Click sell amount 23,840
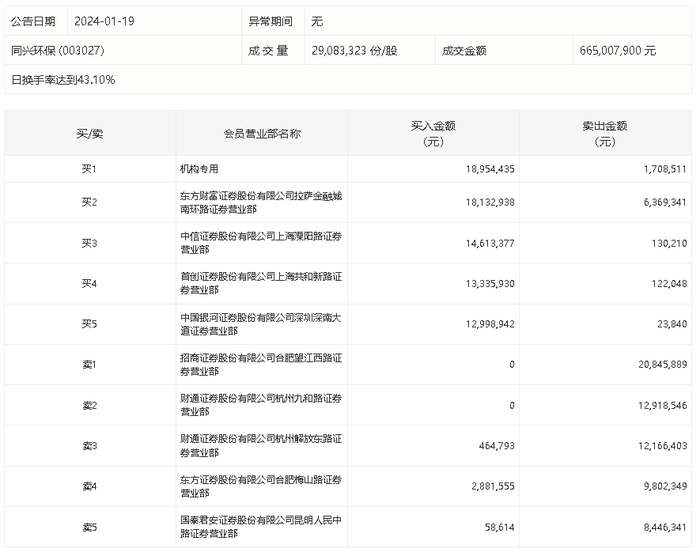The image size is (700, 556). pos(672,324)
